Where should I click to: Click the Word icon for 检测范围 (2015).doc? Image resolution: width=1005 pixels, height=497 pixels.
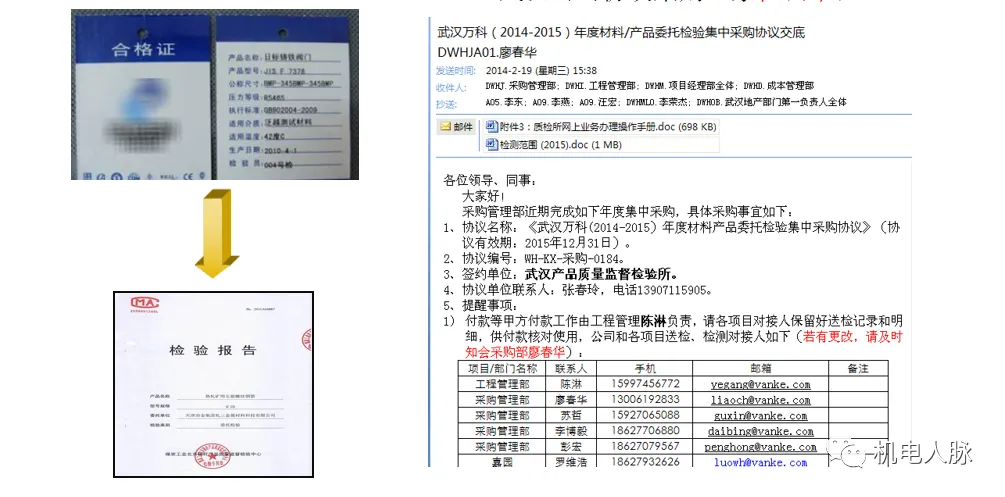[491, 145]
